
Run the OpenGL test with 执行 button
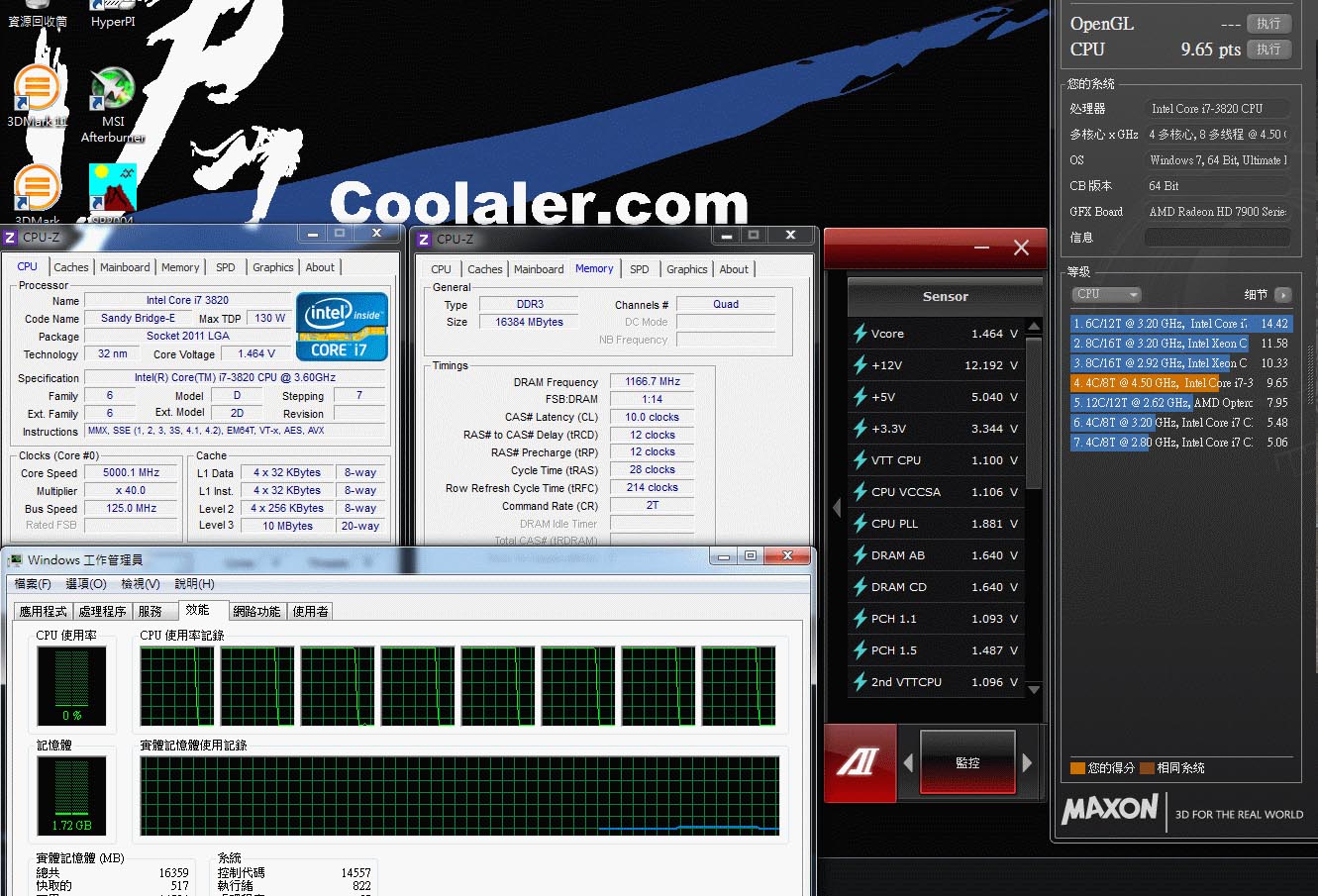pos(1268,24)
